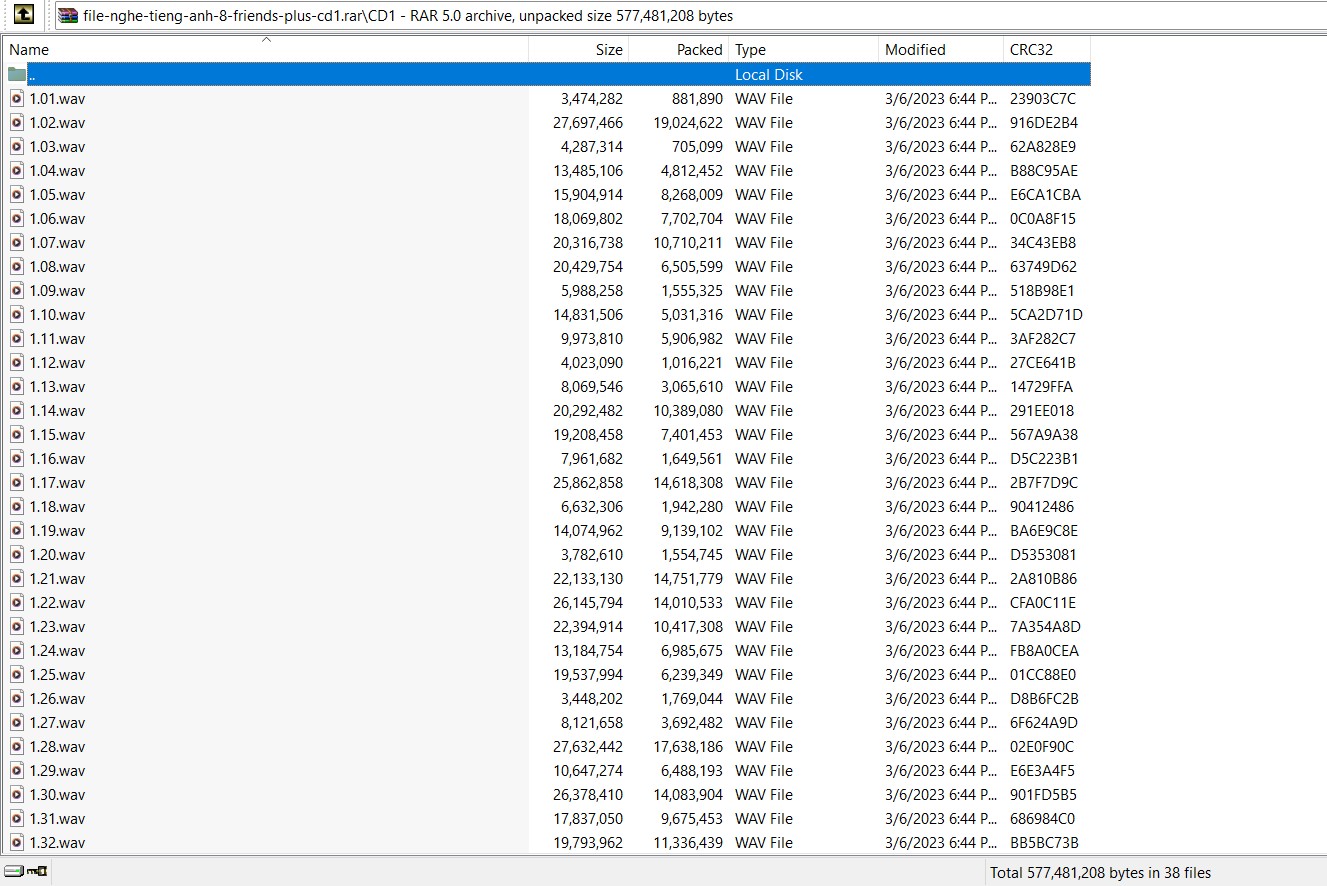Viewport: 1327px width, 886px height.
Task: Click the CRC32 column header
Action: click(x=1031, y=49)
